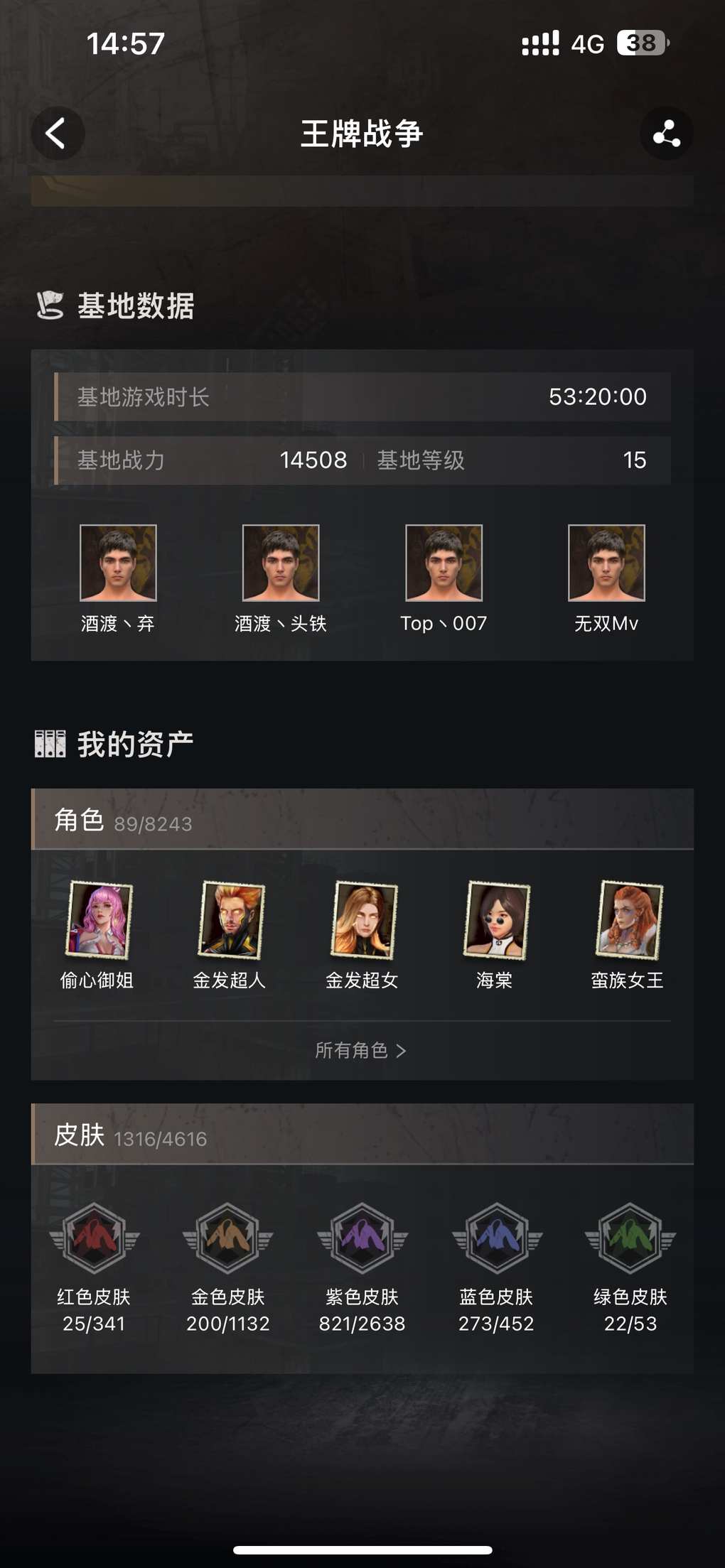
Task: Select the green skin badge icon
Action: coord(630,1238)
